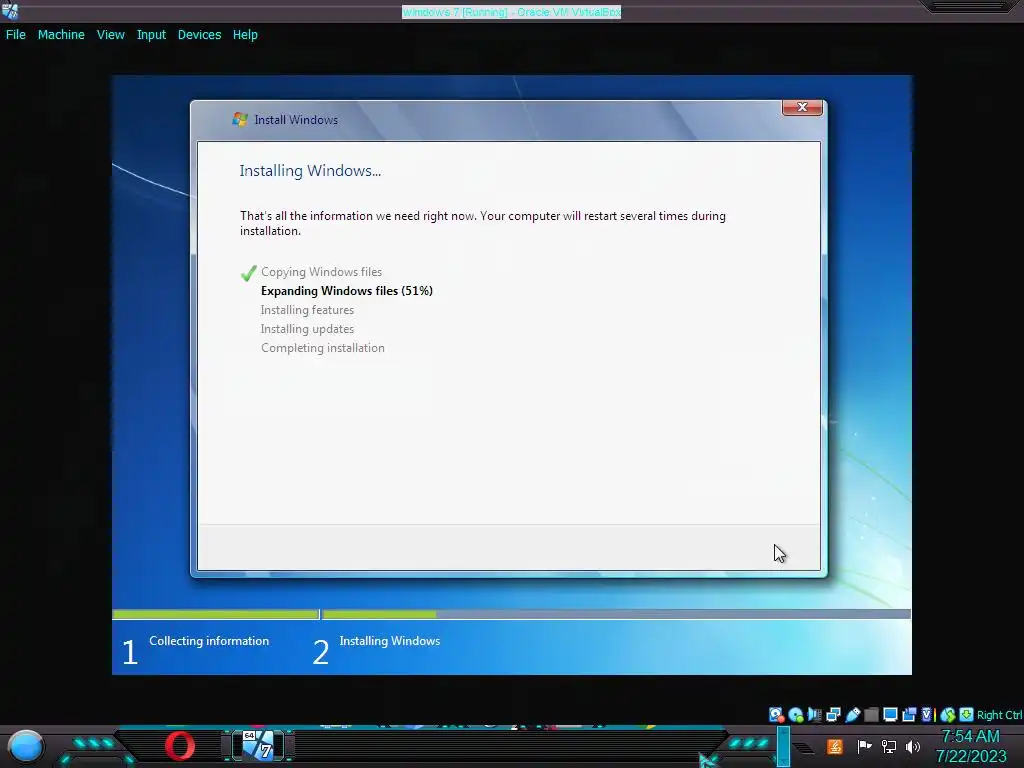The image size is (1024, 768).
Task: Click 'Collecting information' stage label
Action: (x=209, y=641)
